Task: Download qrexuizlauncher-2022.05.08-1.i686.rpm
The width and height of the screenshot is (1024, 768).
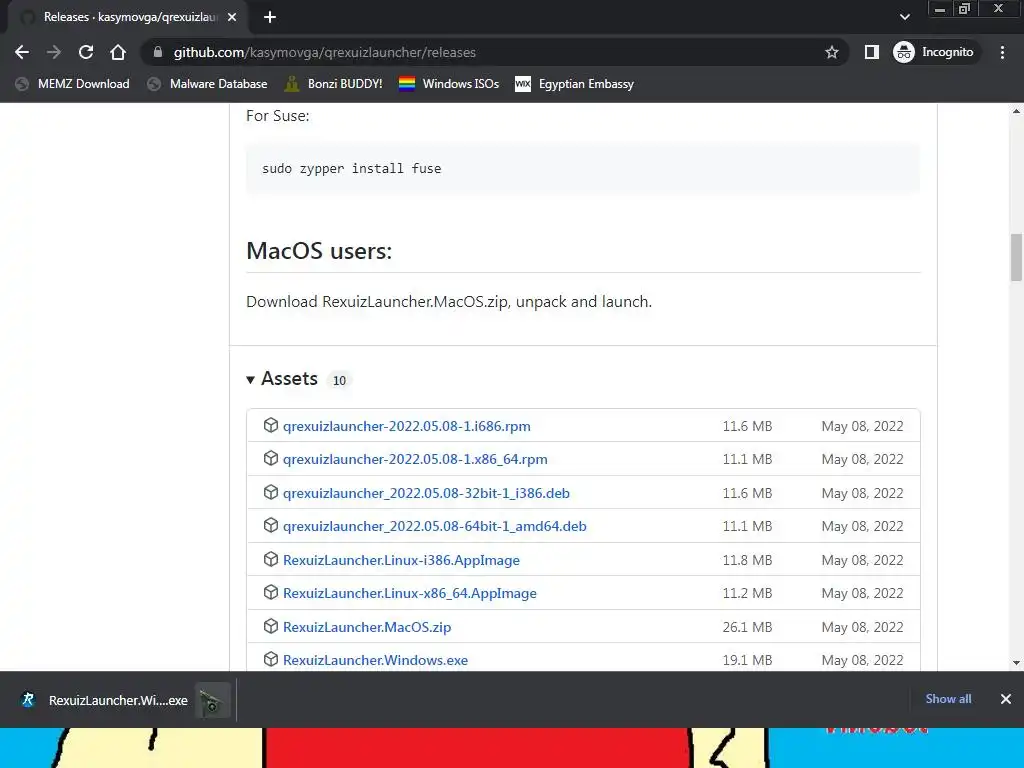Action: [x=406, y=426]
